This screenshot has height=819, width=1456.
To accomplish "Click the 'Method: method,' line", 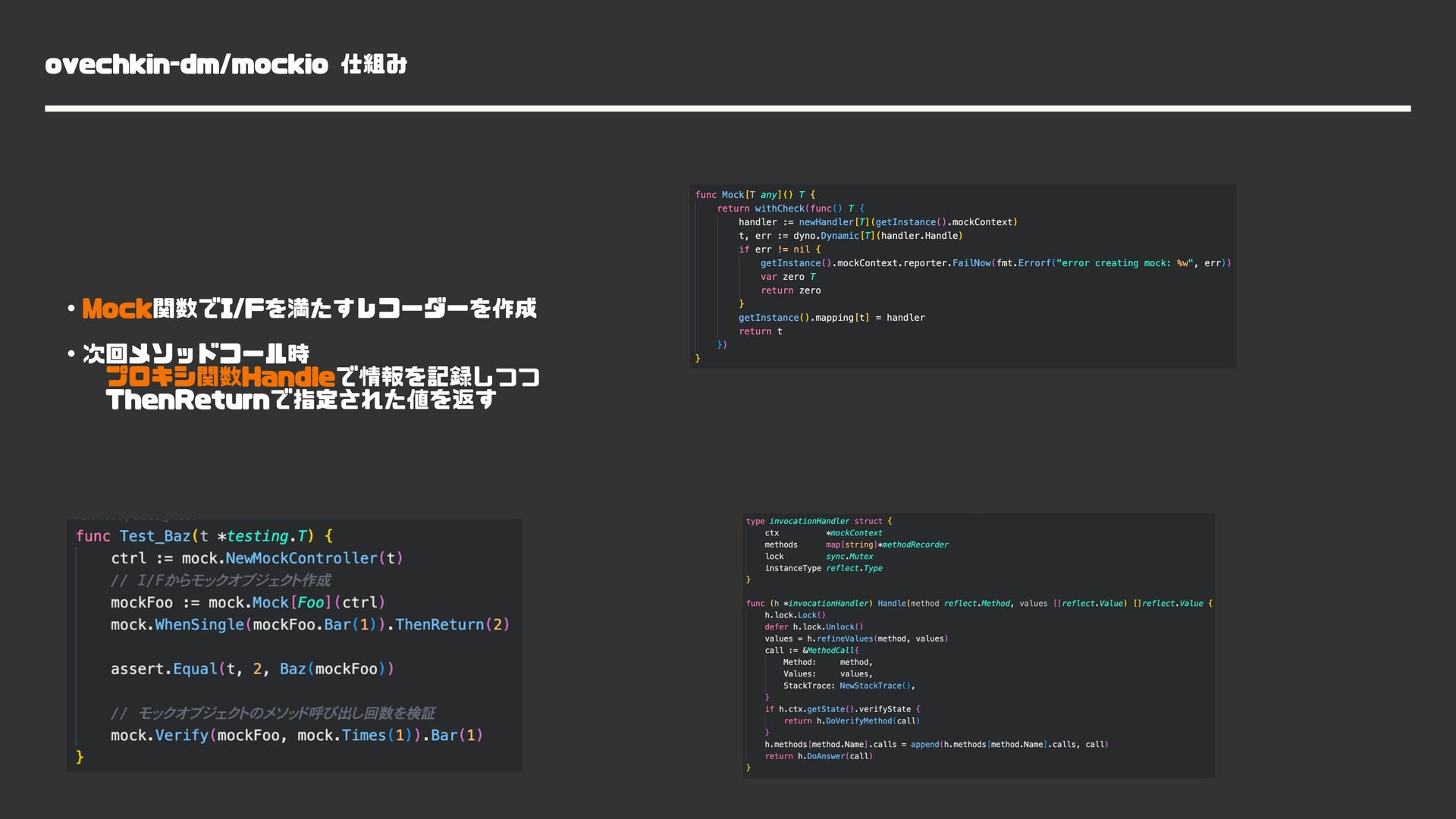I will [828, 662].
